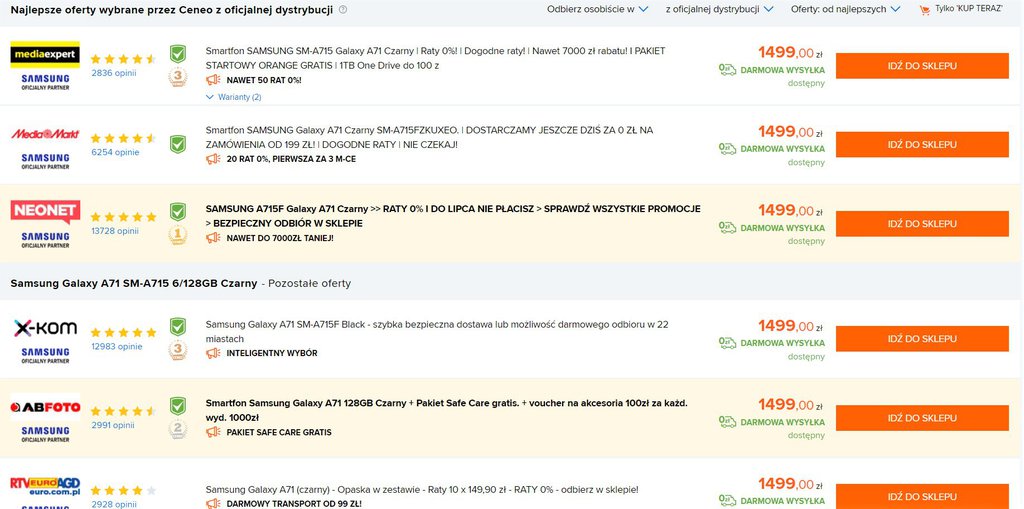This screenshot has height=509, width=1024.
Task: Open the 'Oferty: od najlepszych' sort dropdown
Action: (x=845, y=9)
